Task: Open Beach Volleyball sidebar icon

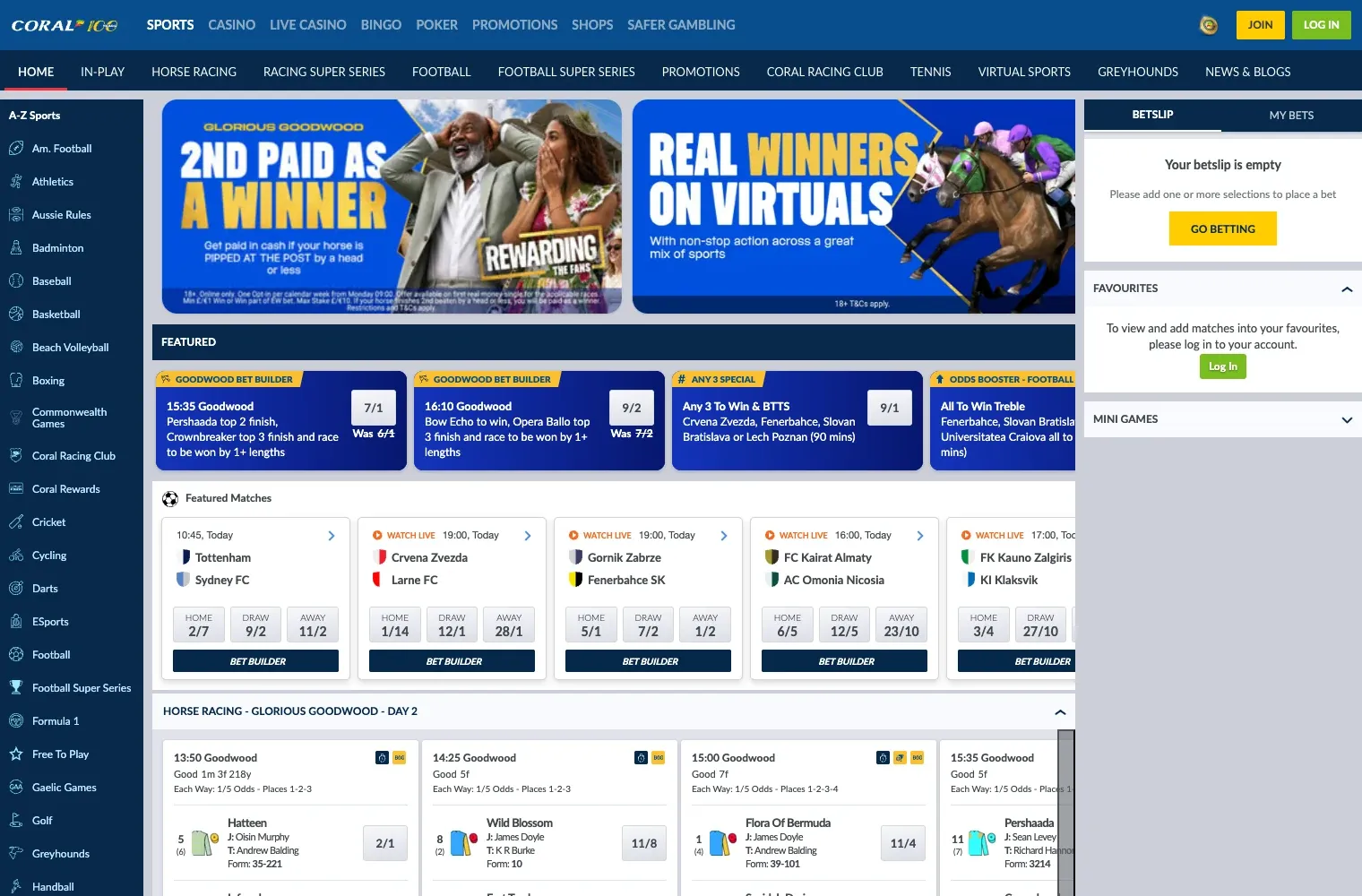Action: (16, 348)
